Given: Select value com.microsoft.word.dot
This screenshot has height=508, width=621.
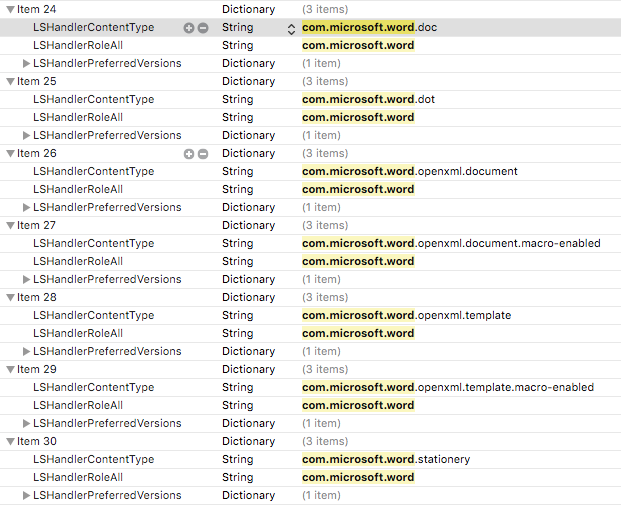Looking at the screenshot, I should [368, 99].
